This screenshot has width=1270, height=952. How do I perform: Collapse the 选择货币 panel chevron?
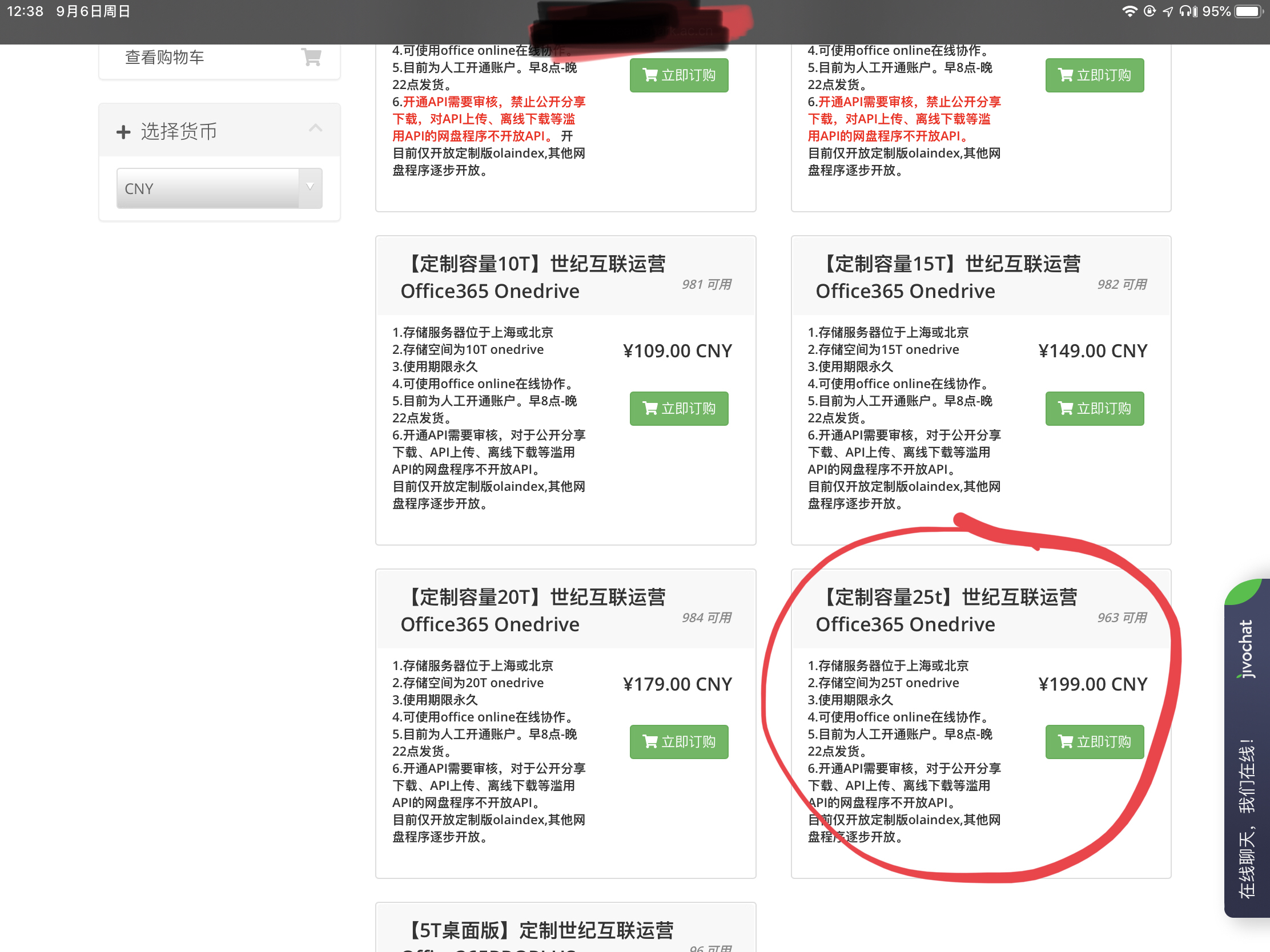tap(315, 128)
